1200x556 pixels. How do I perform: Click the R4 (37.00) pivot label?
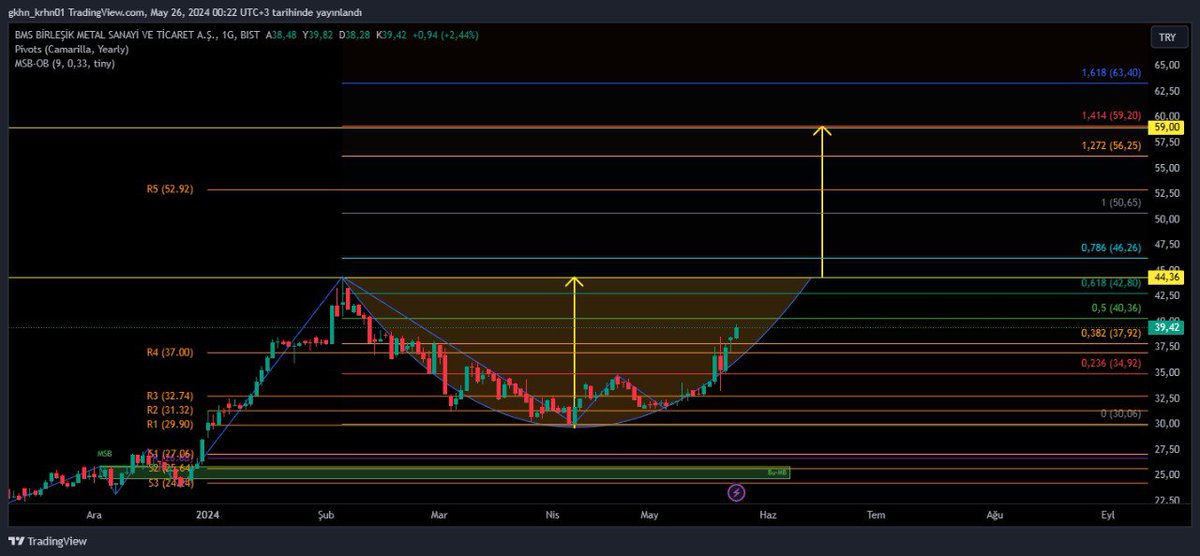pyautogui.click(x=169, y=352)
